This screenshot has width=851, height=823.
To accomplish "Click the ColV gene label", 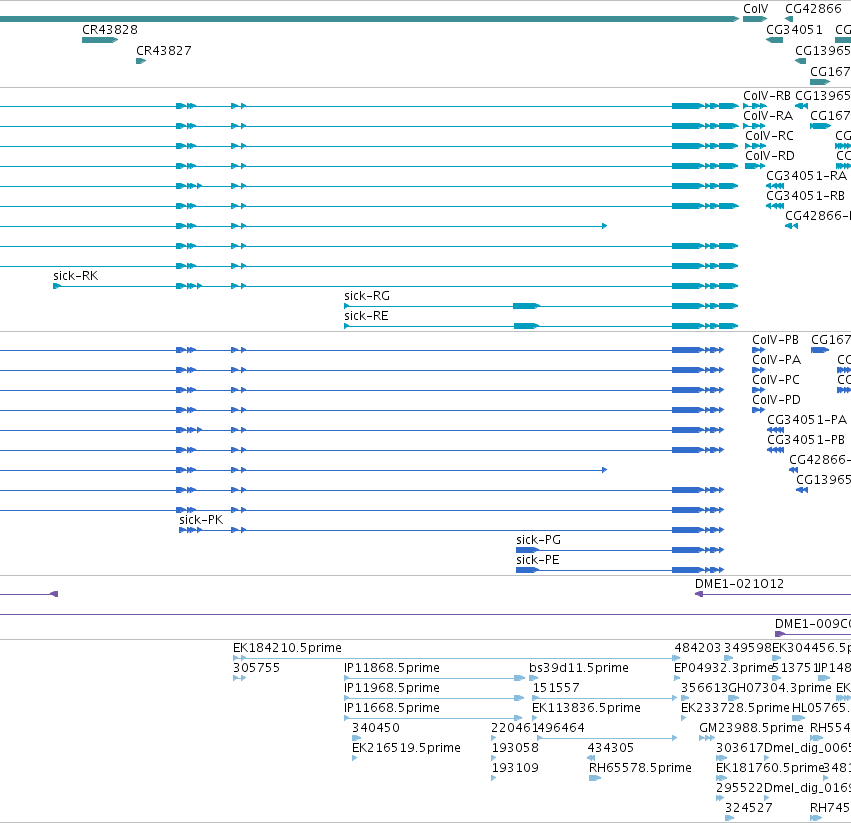I will (755, 9).
